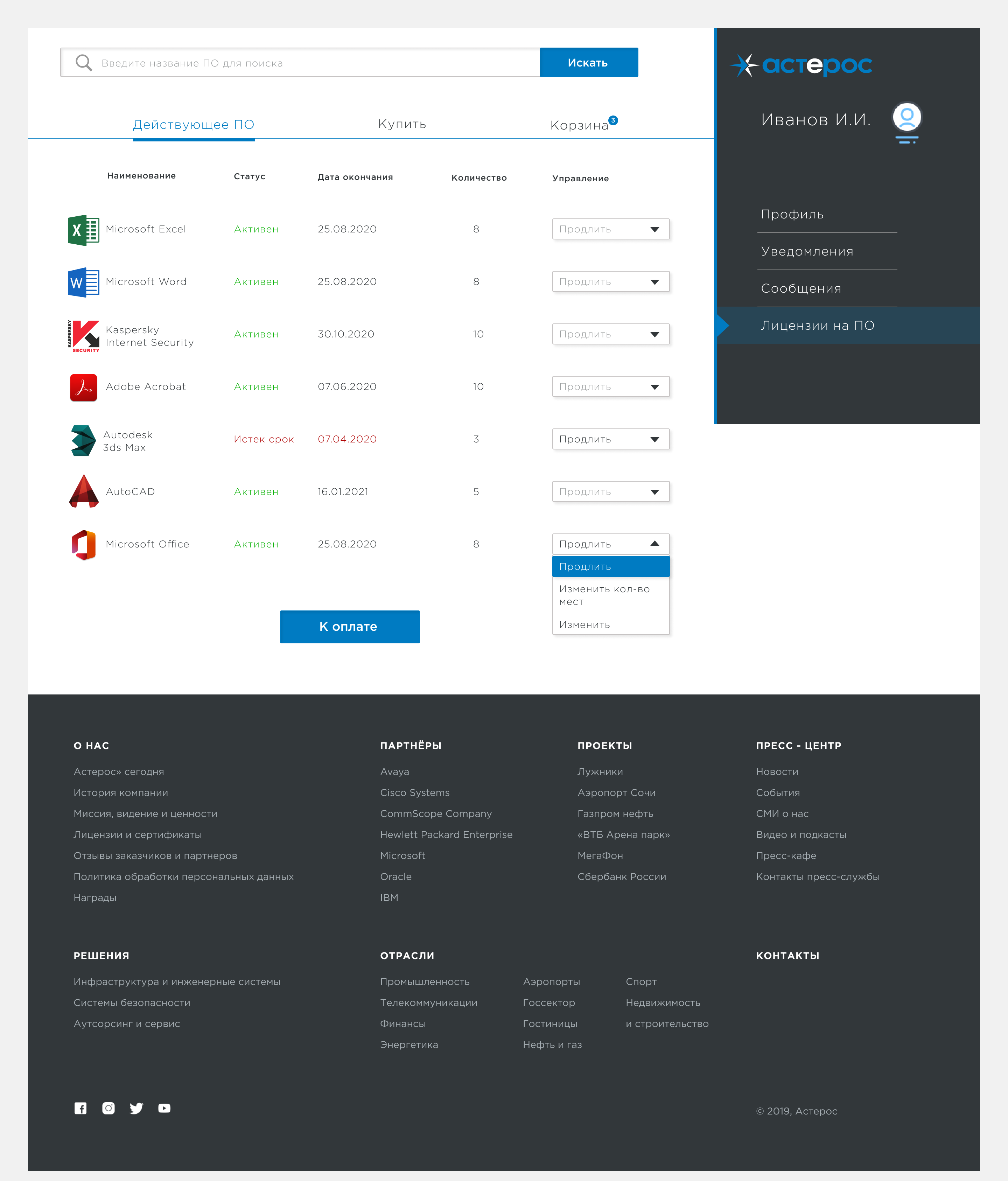Open Политика обработки персональных данных link
Image resolution: width=1008 pixels, height=1181 pixels.
[183, 876]
